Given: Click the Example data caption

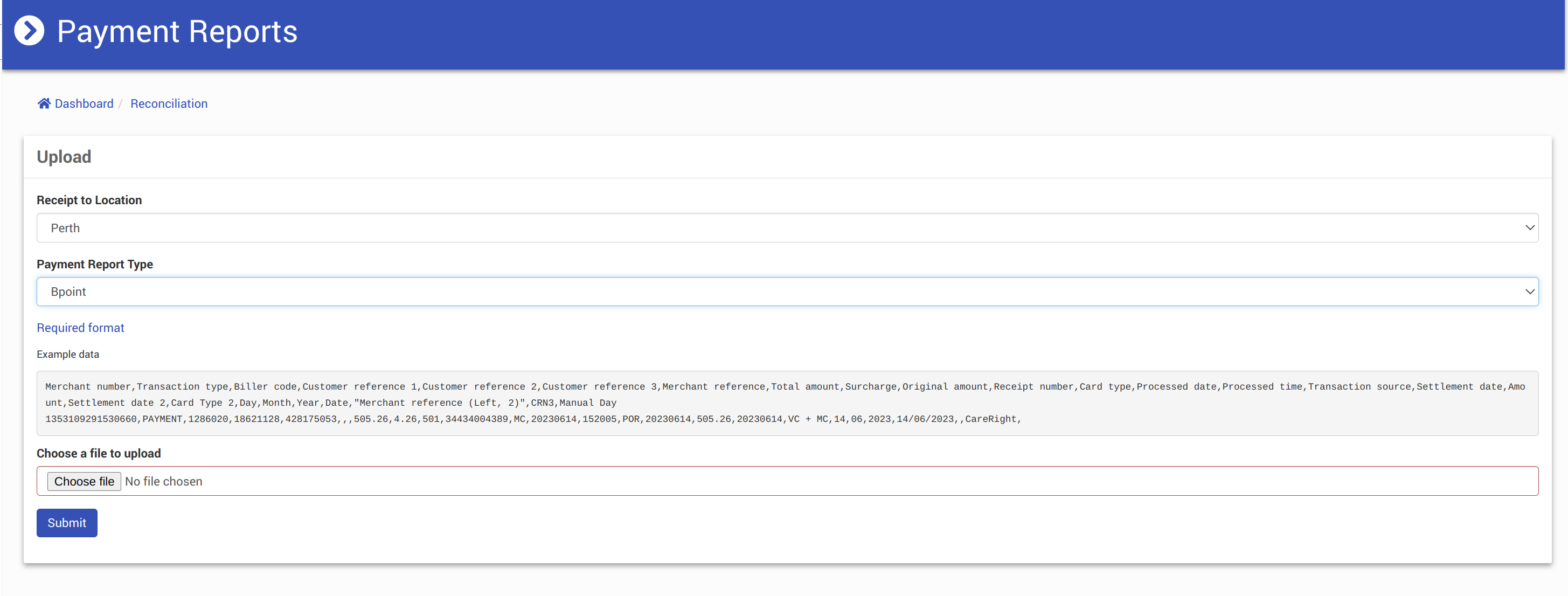Looking at the screenshot, I should coord(67,354).
